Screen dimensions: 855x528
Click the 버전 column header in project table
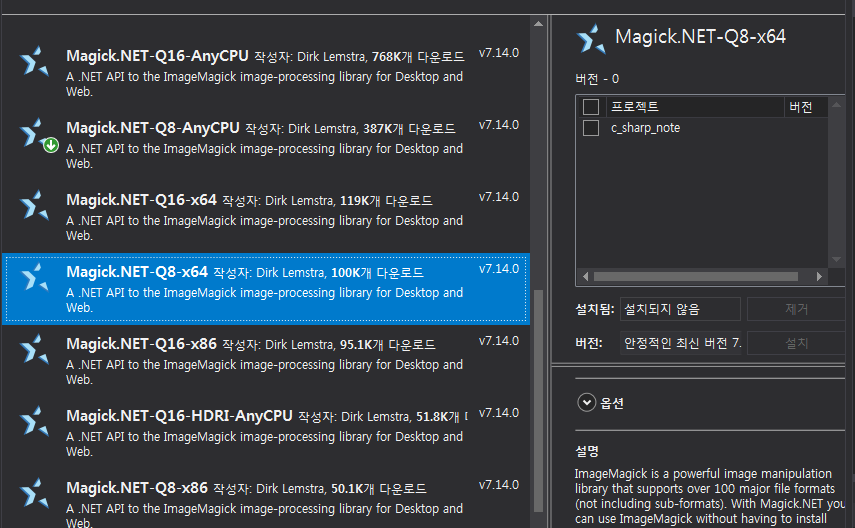(x=806, y=107)
